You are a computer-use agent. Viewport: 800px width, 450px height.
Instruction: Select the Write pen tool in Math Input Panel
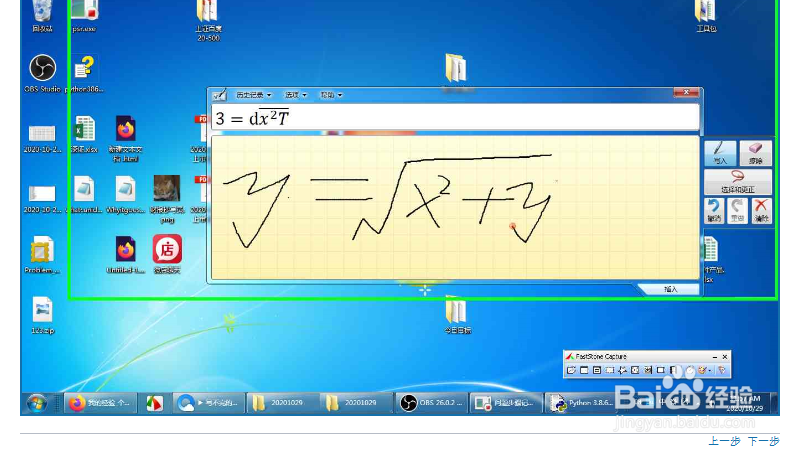point(720,153)
